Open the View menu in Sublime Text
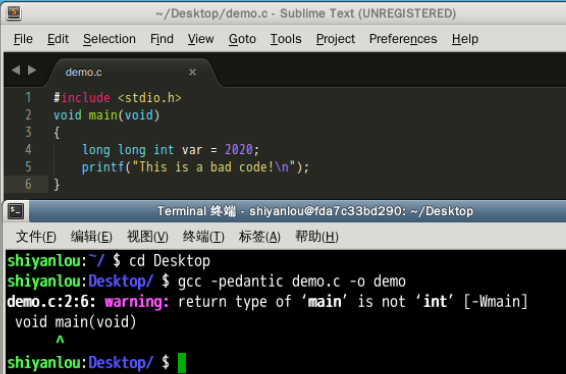 pyautogui.click(x=201, y=39)
